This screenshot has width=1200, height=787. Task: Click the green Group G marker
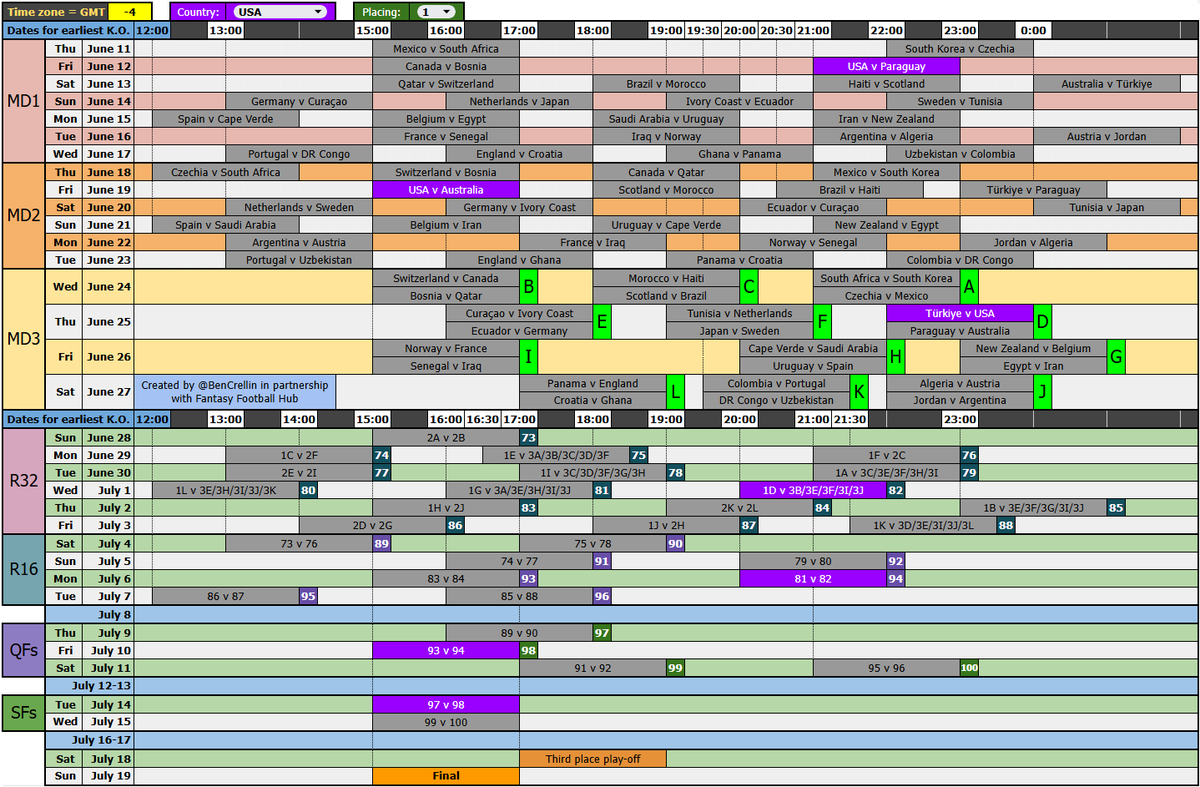point(1116,357)
